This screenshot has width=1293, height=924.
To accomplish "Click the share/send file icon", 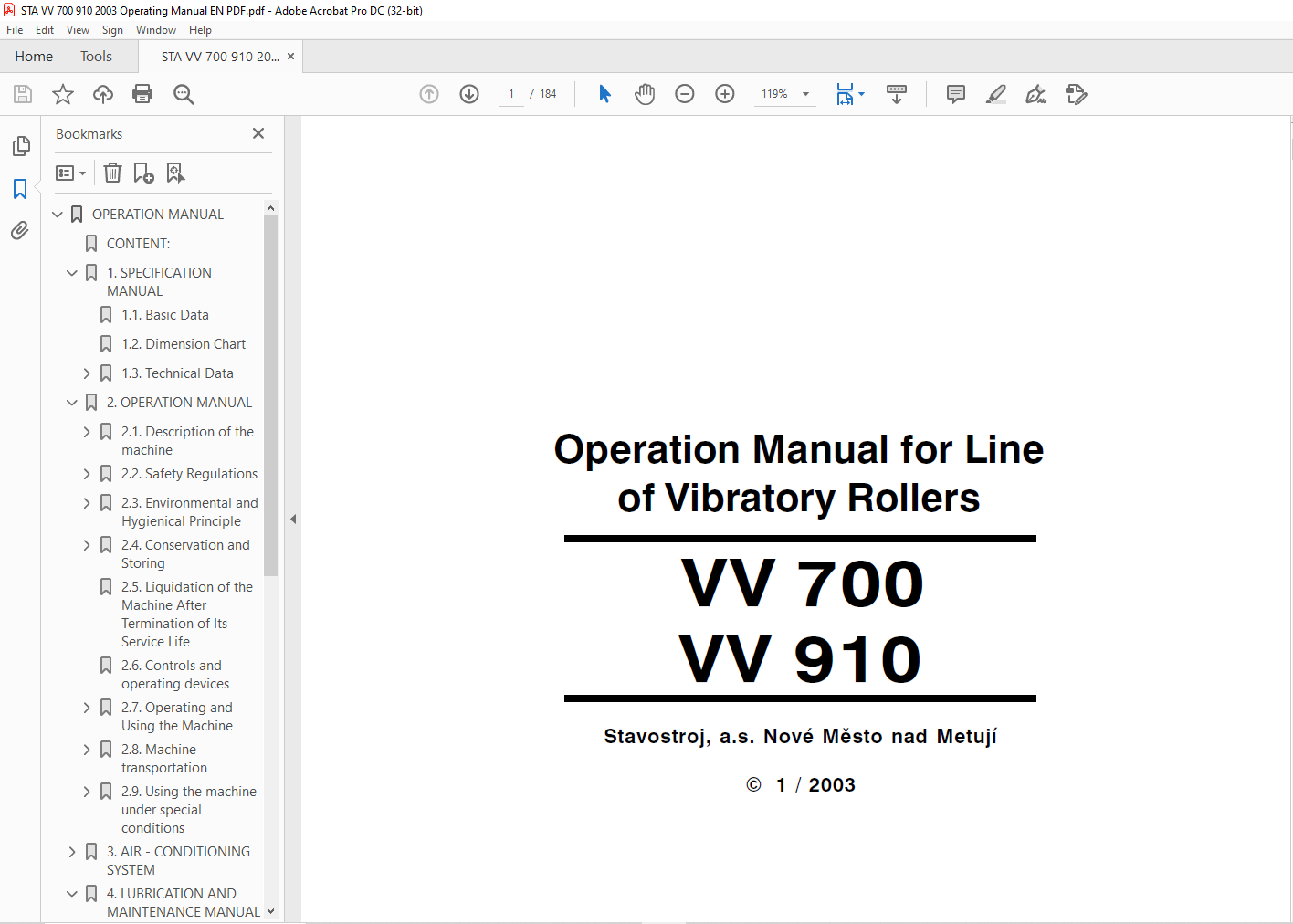I will 1077,94.
